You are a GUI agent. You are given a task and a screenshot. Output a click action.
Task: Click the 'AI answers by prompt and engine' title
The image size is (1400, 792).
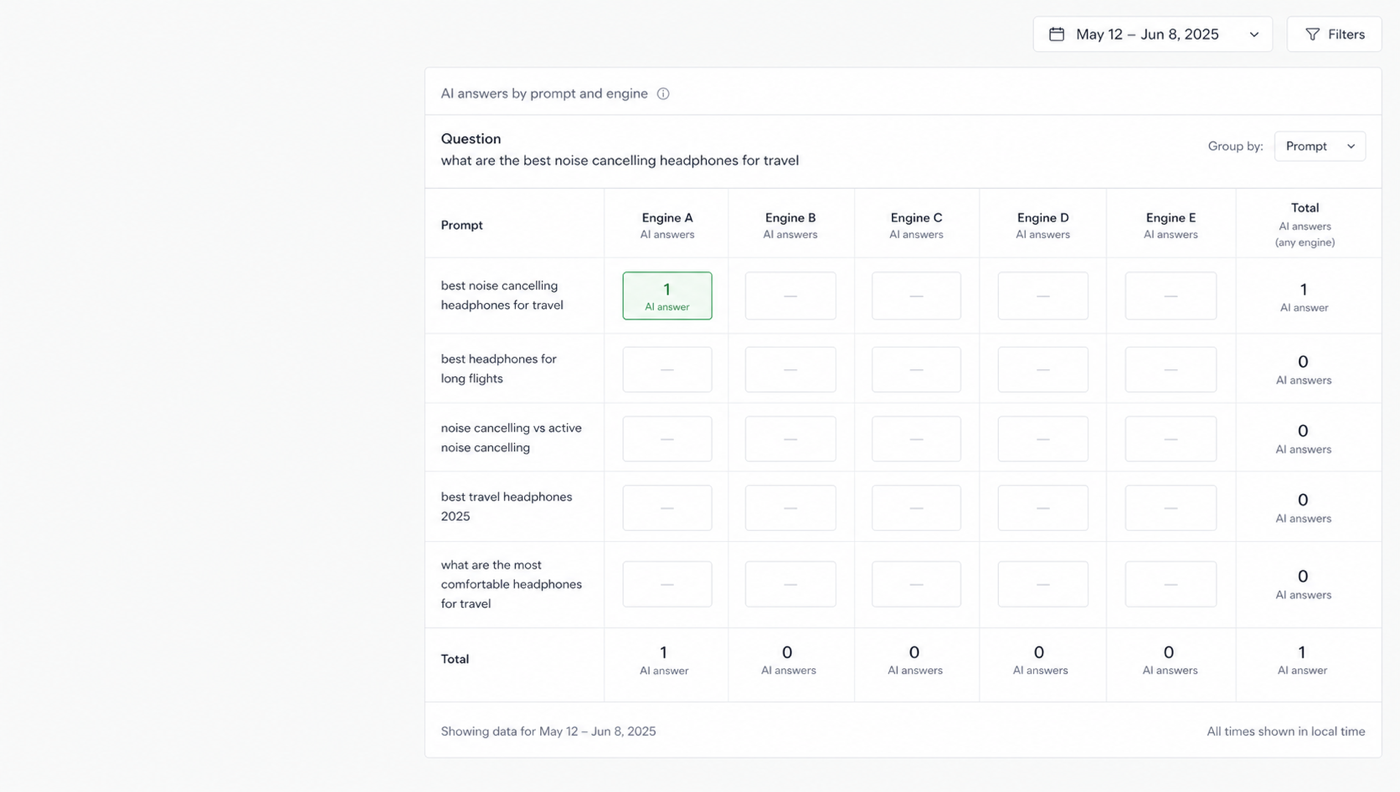click(x=544, y=94)
